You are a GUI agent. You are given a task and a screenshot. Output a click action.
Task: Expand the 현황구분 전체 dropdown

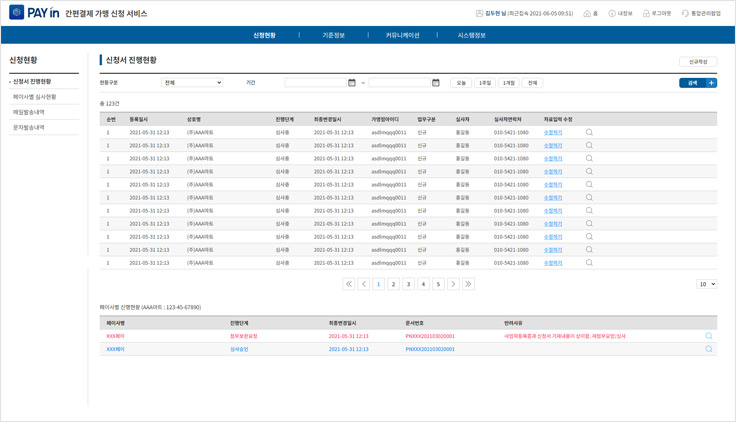click(x=192, y=83)
